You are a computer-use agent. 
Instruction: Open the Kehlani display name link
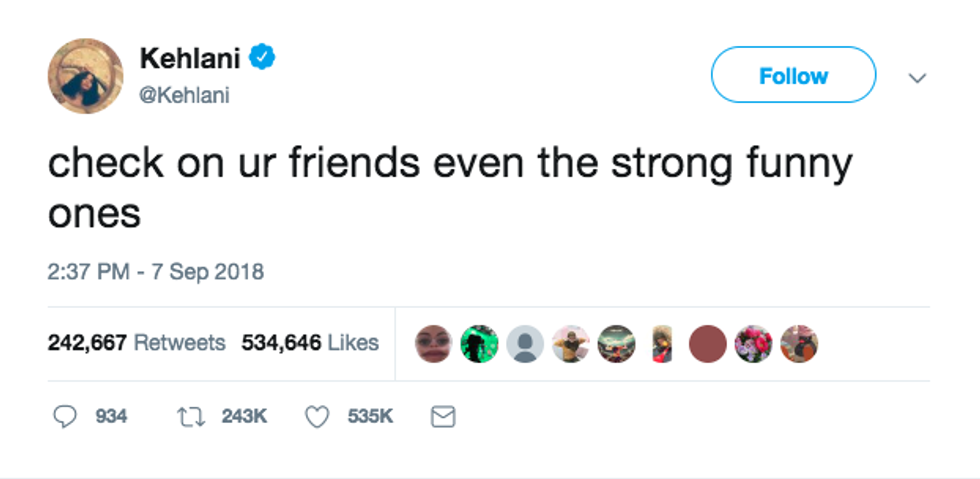click(191, 58)
